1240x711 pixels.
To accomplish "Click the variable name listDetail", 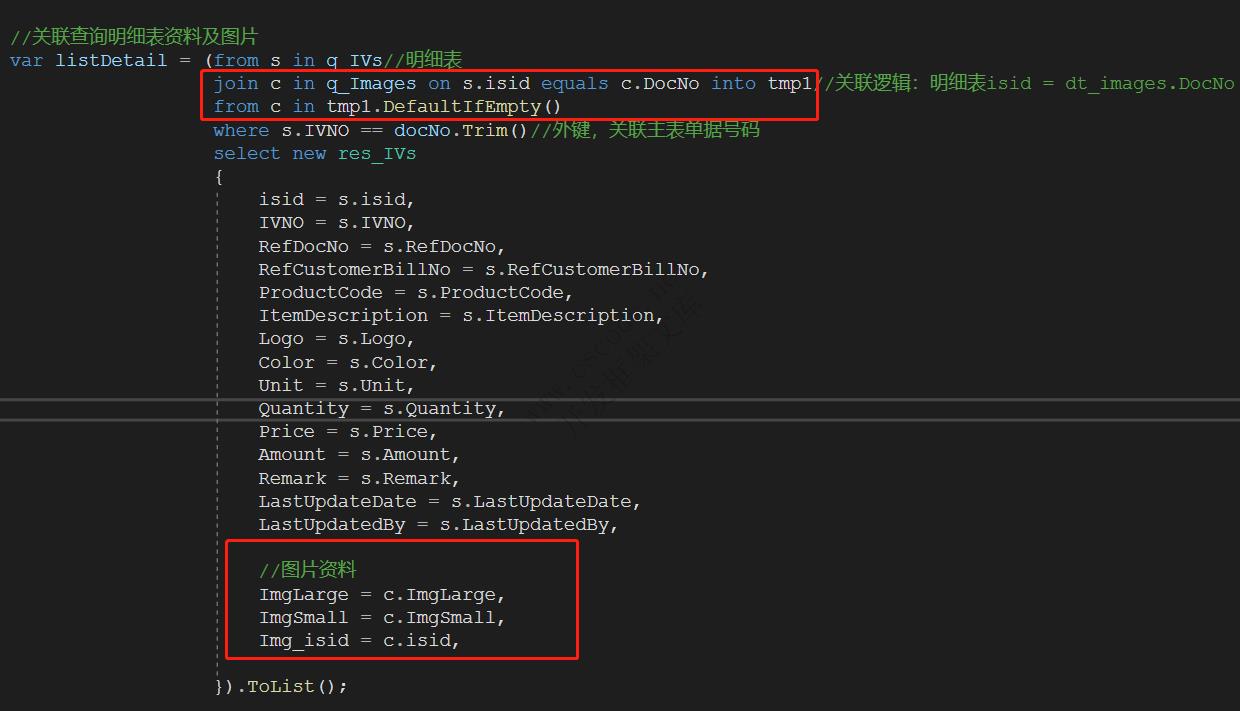I will [110, 60].
